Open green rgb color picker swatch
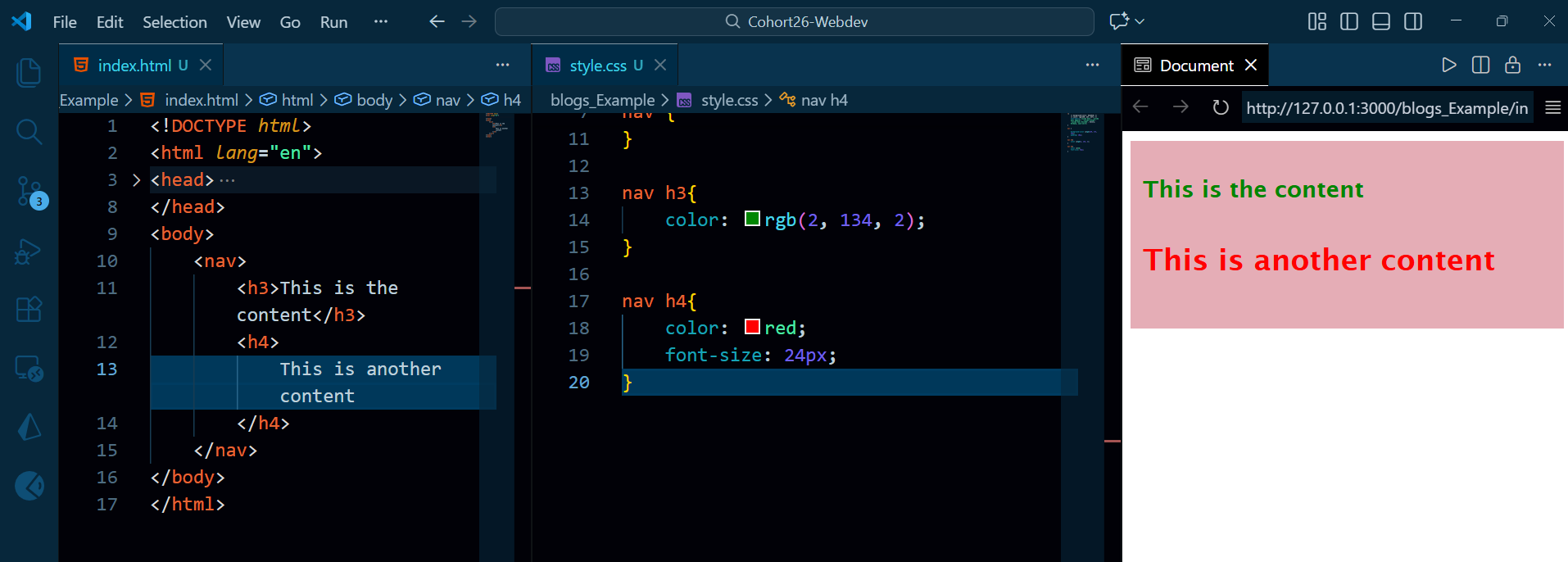 tap(752, 219)
